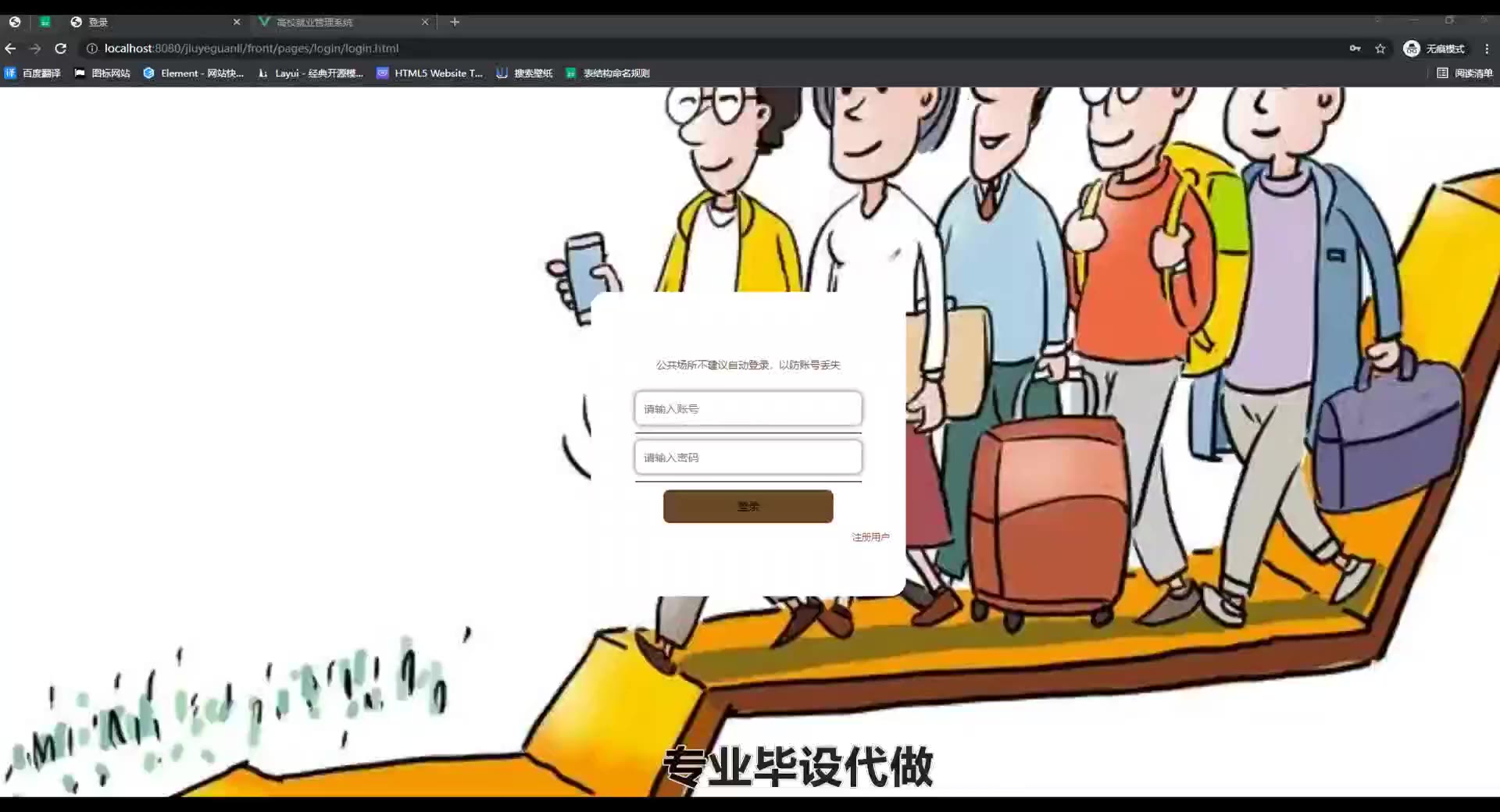Viewport: 1500px width, 812px height.
Task: Open a new browser tab
Action: pyautogui.click(x=455, y=22)
